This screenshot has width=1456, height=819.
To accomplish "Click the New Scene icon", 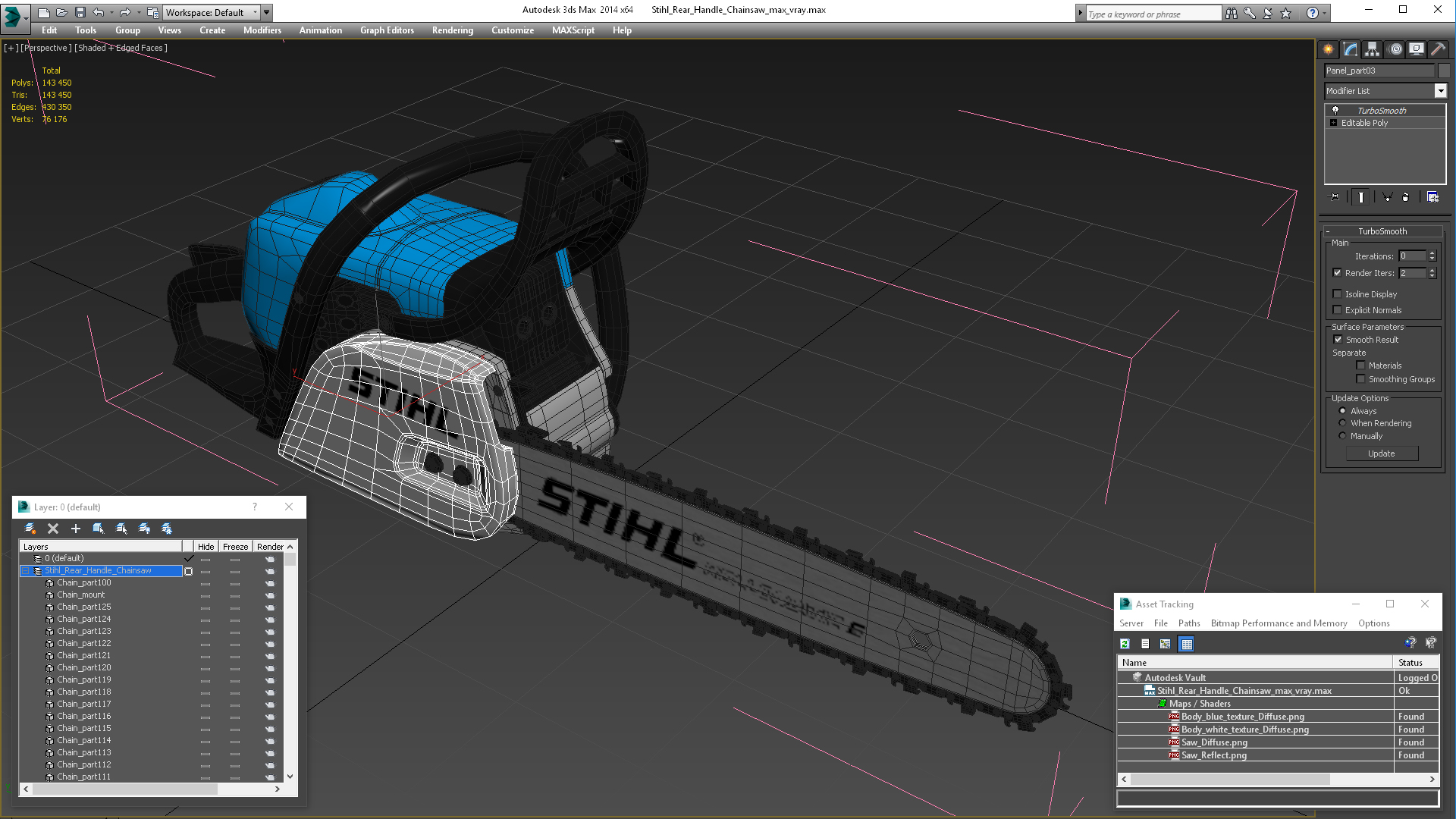I will pyautogui.click(x=44, y=12).
